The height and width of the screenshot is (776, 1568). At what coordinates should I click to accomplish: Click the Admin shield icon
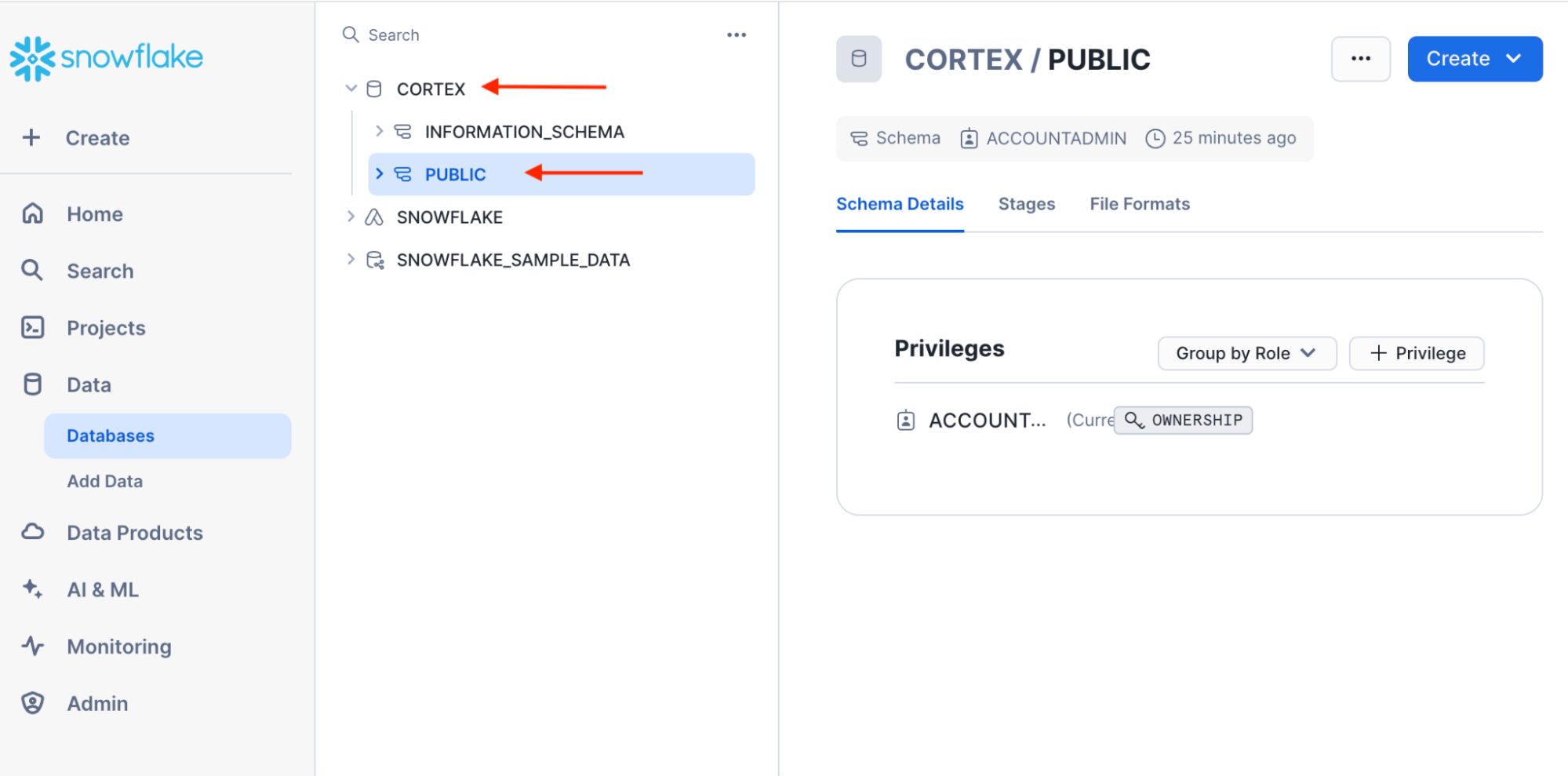(x=32, y=703)
